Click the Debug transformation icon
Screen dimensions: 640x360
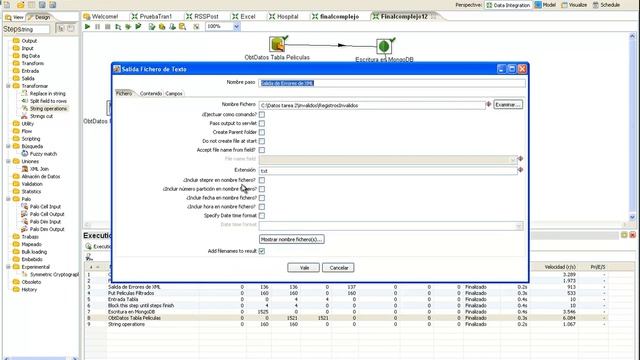point(128,27)
